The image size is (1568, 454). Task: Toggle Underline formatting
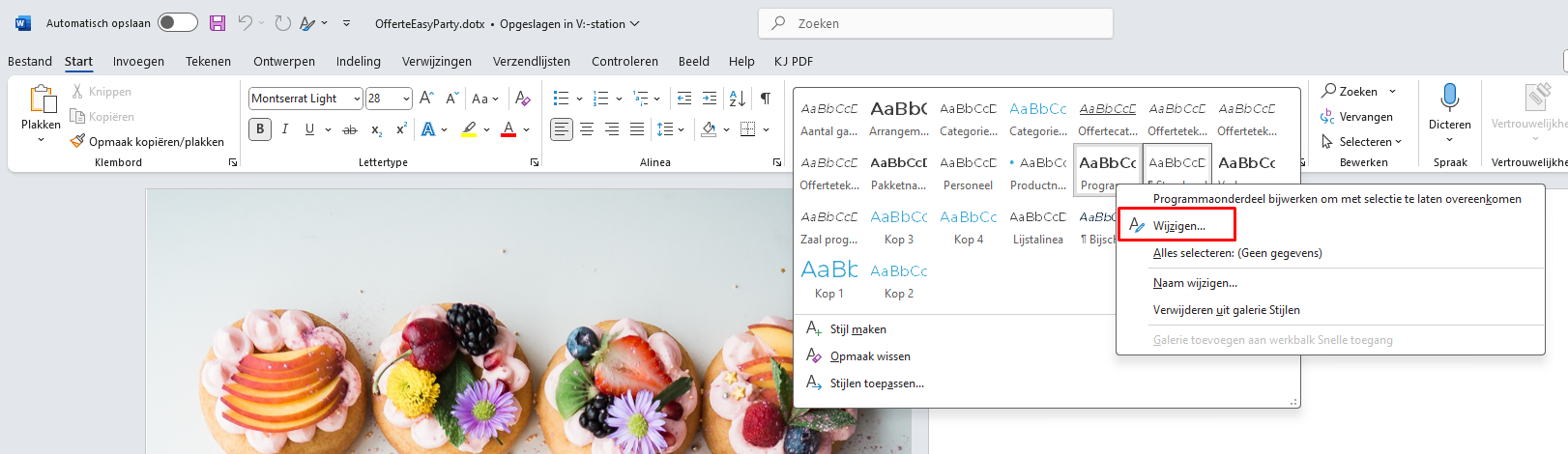[x=309, y=128]
